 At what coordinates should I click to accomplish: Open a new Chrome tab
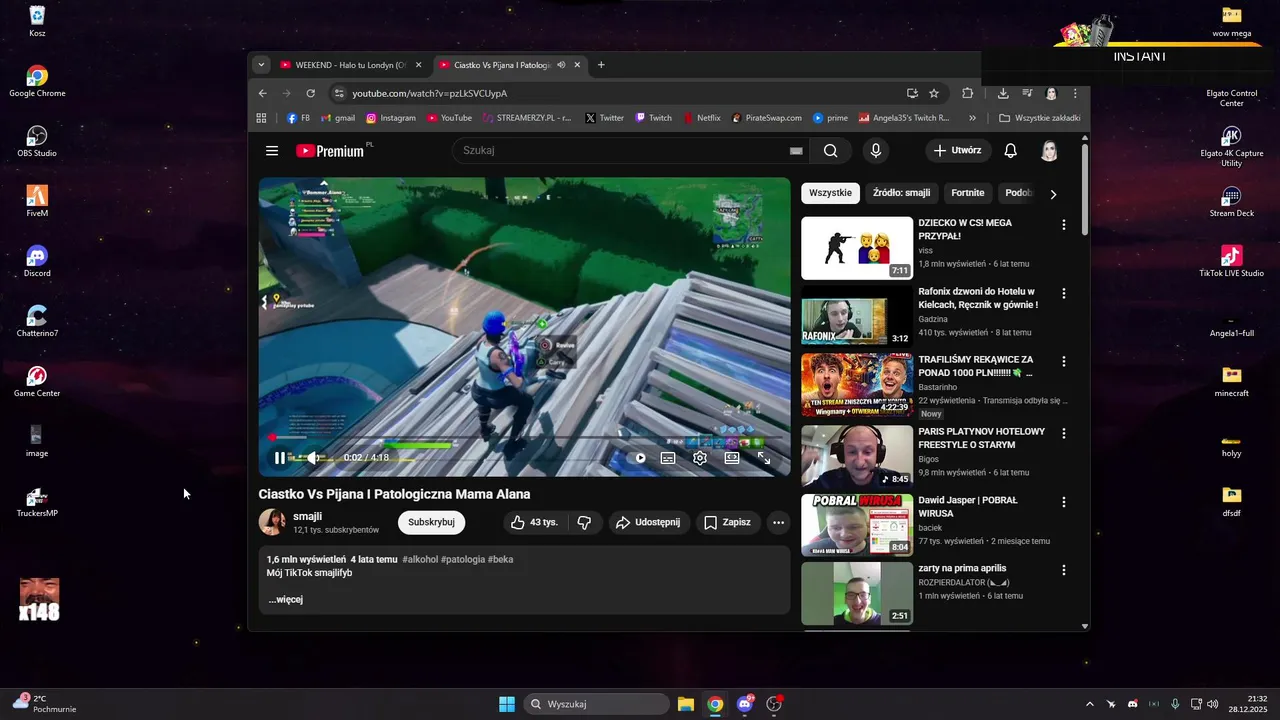pos(601,65)
